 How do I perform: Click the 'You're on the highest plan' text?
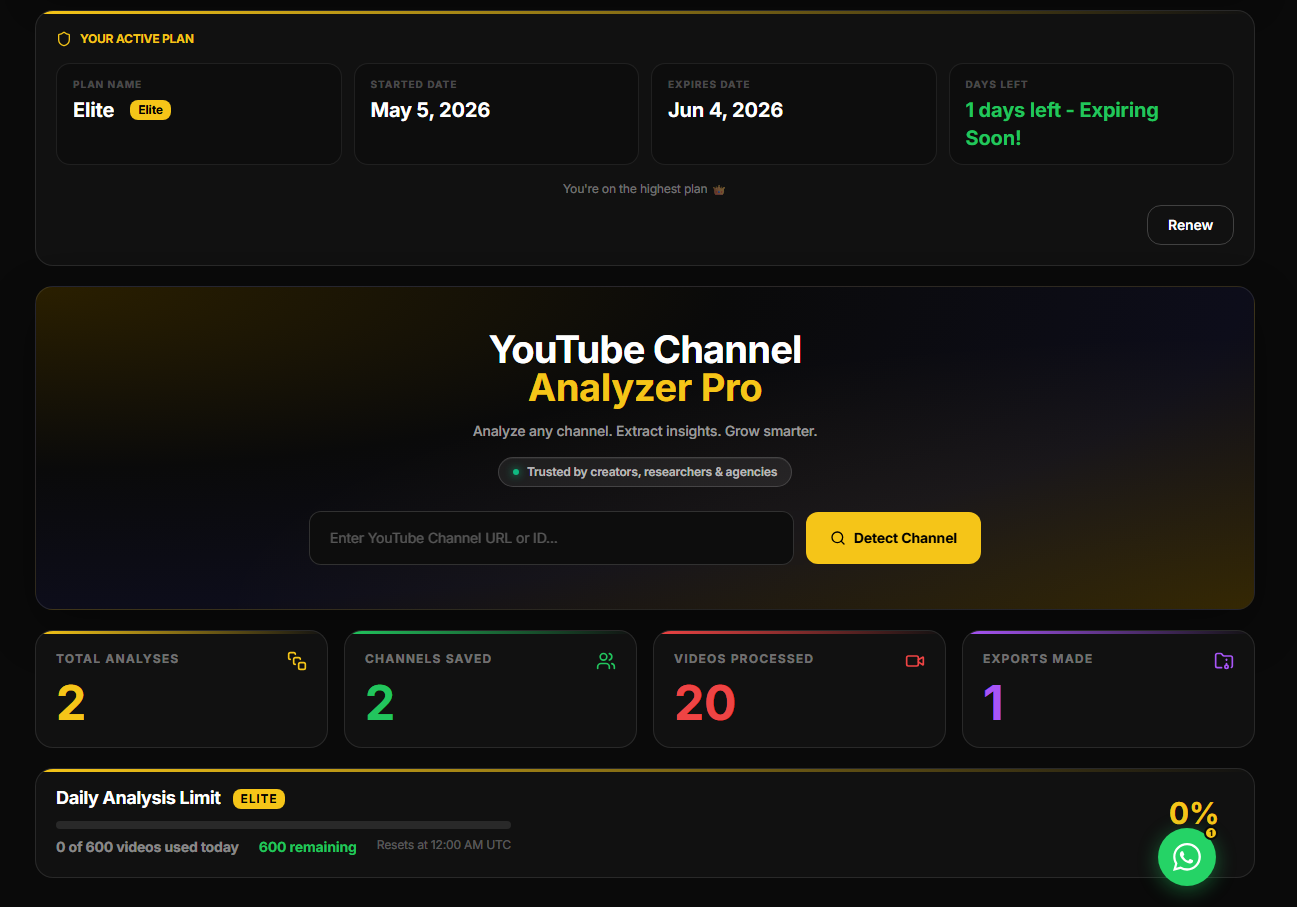tap(635, 189)
